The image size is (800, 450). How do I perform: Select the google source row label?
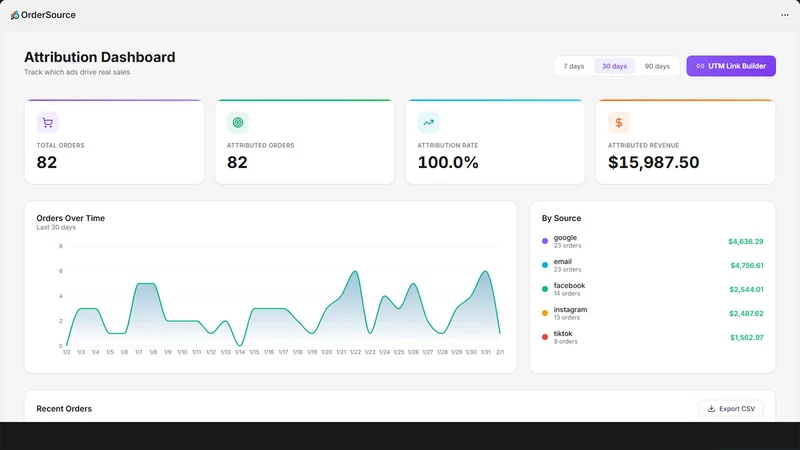tap(565, 238)
